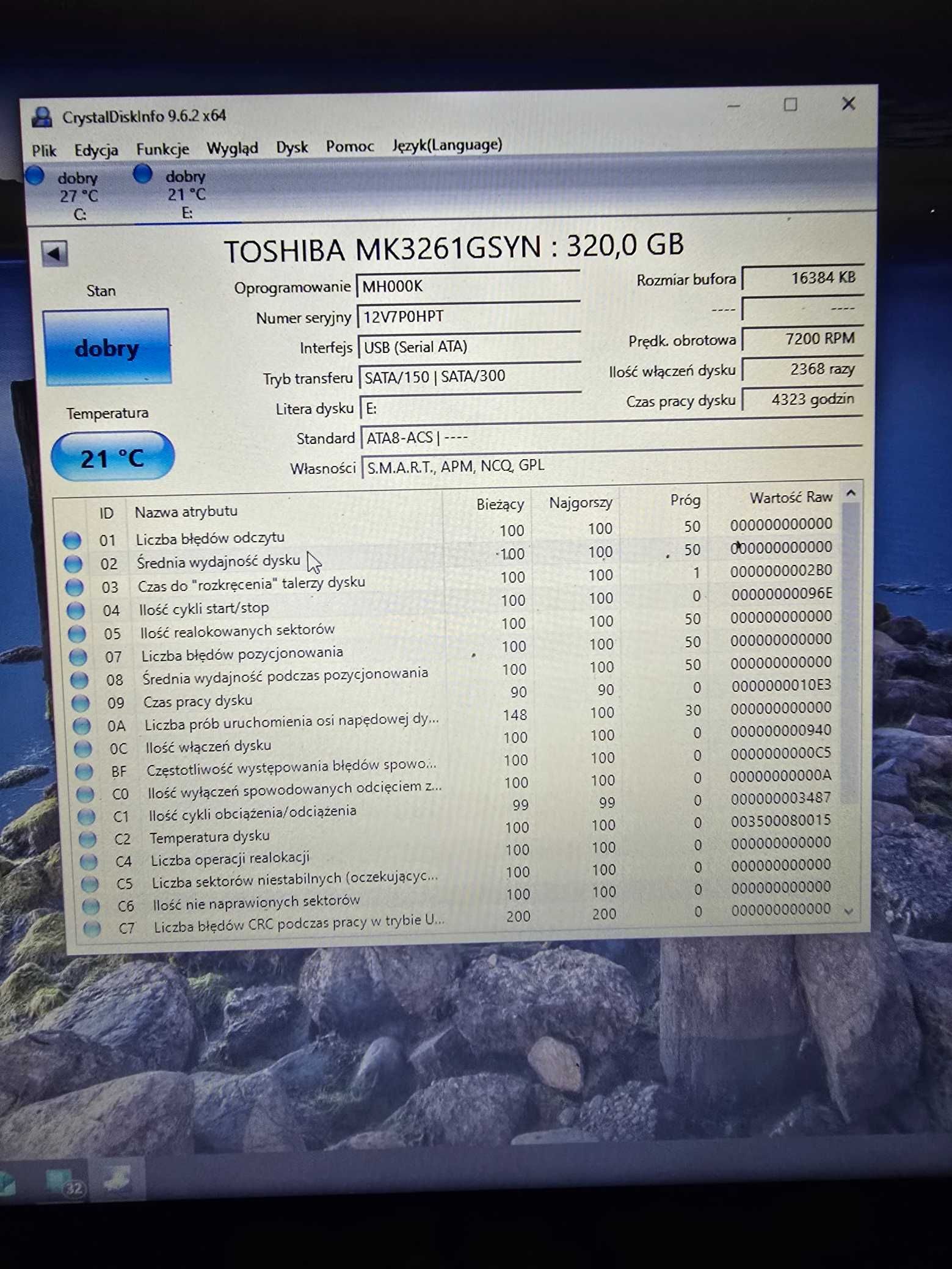Select row text Ilość cykli obciążenia/odciążenia
This screenshot has width=952, height=1269.
point(252,813)
